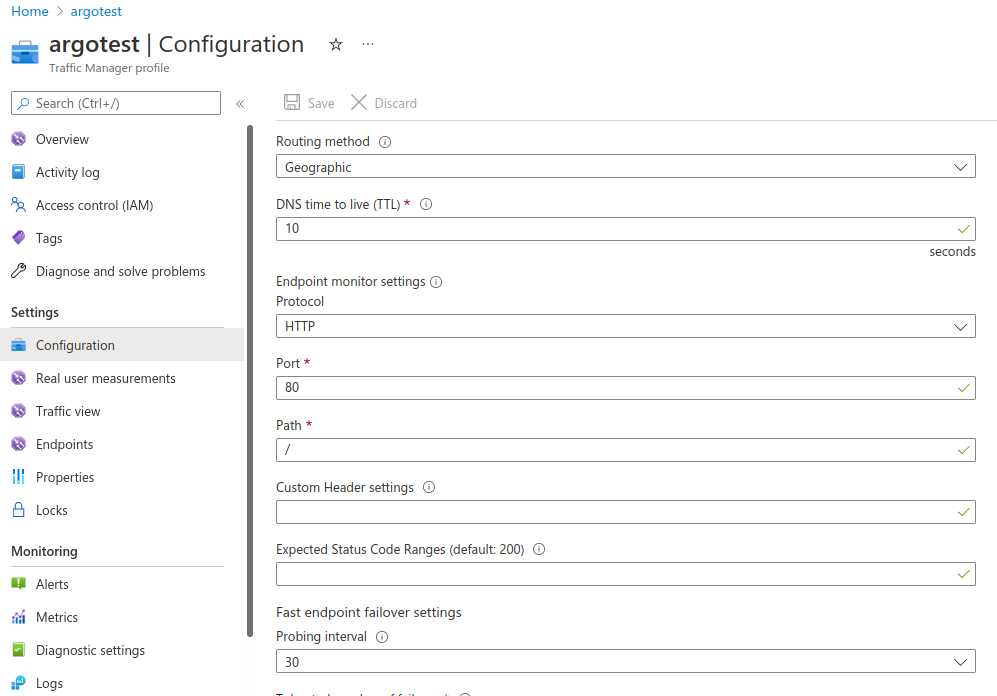Open Endpoints in the sidebar

click(64, 444)
